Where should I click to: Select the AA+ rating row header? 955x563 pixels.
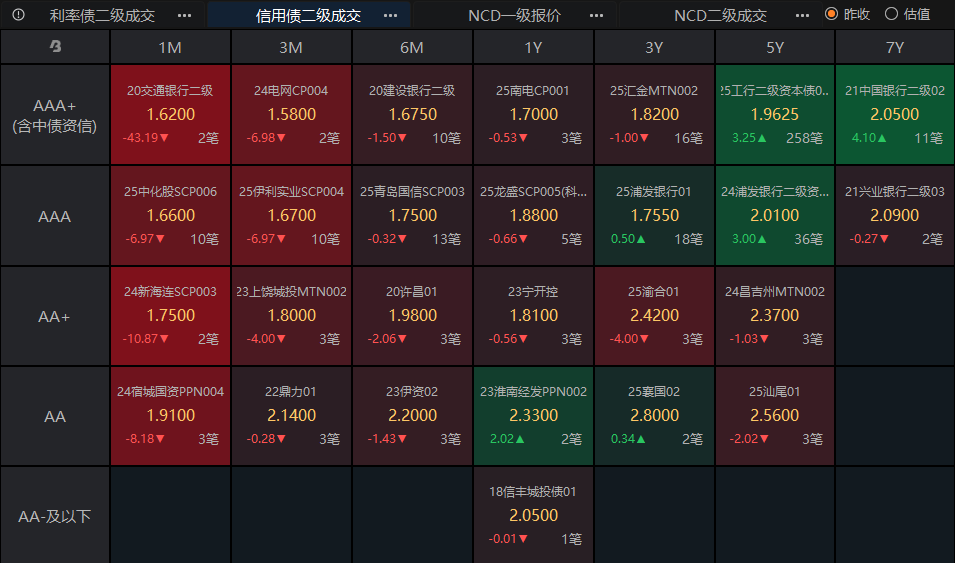[x=55, y=316]
